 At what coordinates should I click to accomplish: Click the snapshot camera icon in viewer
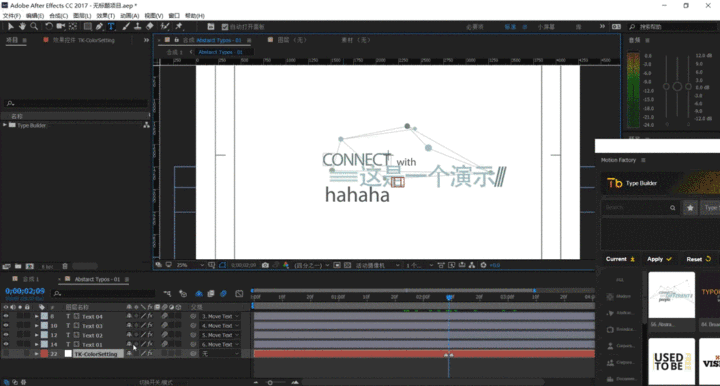265,265
